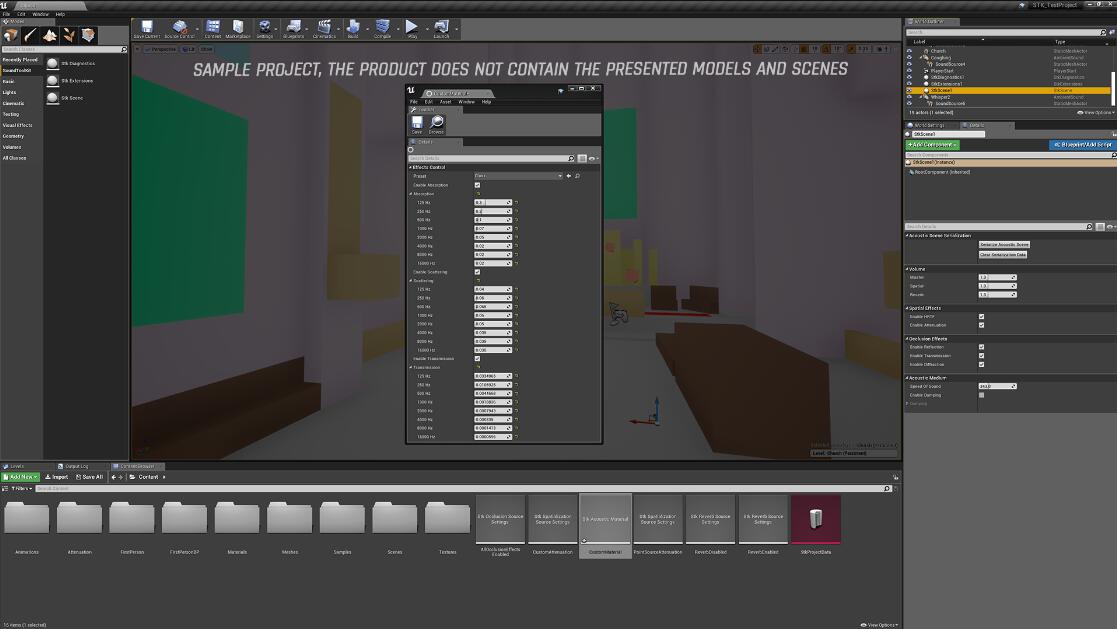Select the CustomMaterial asset thumbnail
Viewport: 1117px width, 629px height.
click(605, 520)
